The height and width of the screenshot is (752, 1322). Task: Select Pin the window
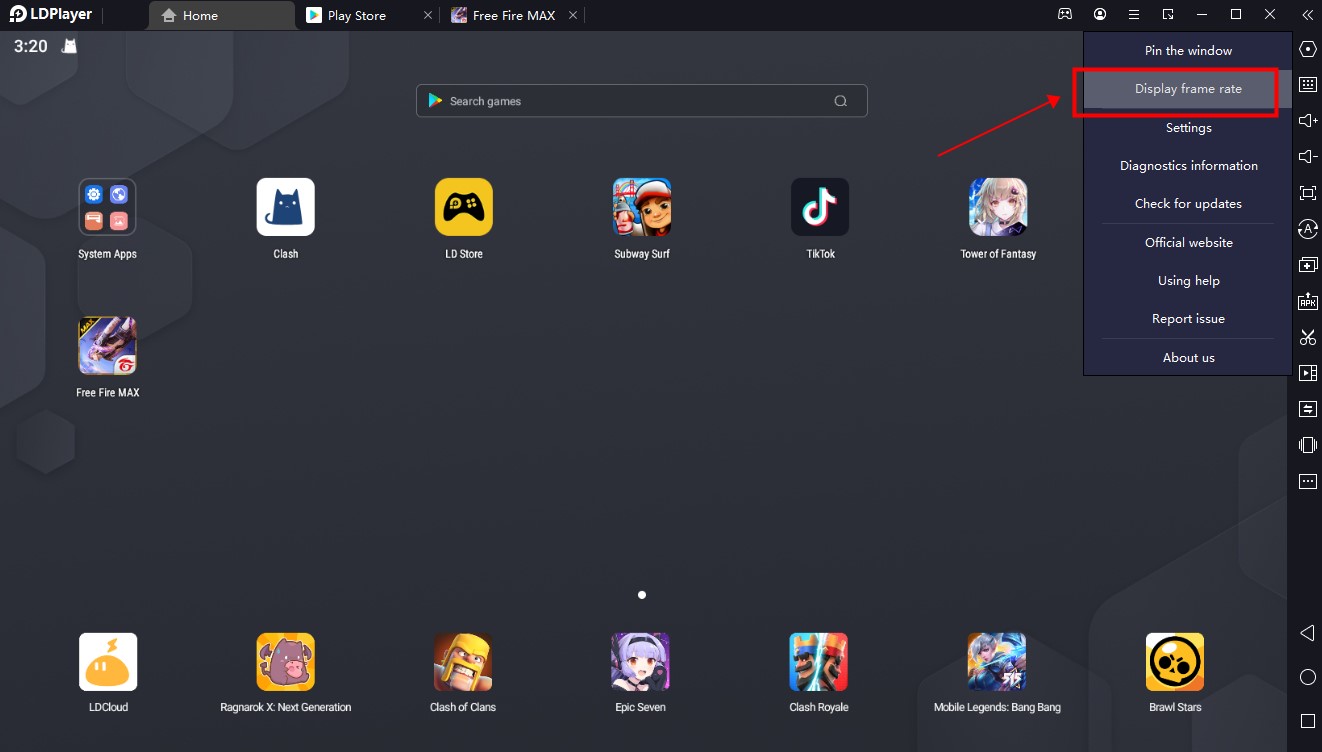click(1188, 50)
